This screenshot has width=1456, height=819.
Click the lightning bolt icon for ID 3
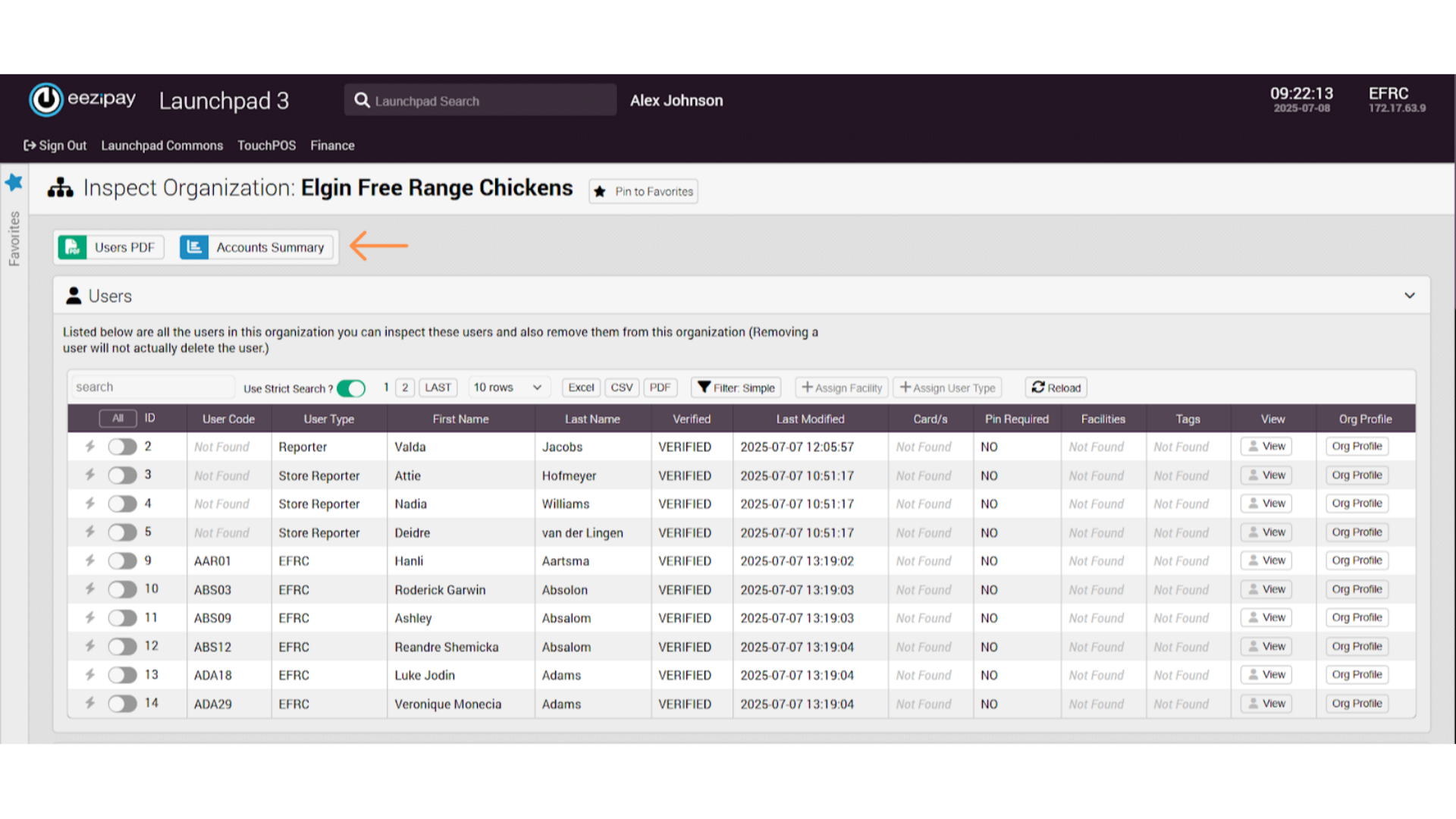(89, 475)
